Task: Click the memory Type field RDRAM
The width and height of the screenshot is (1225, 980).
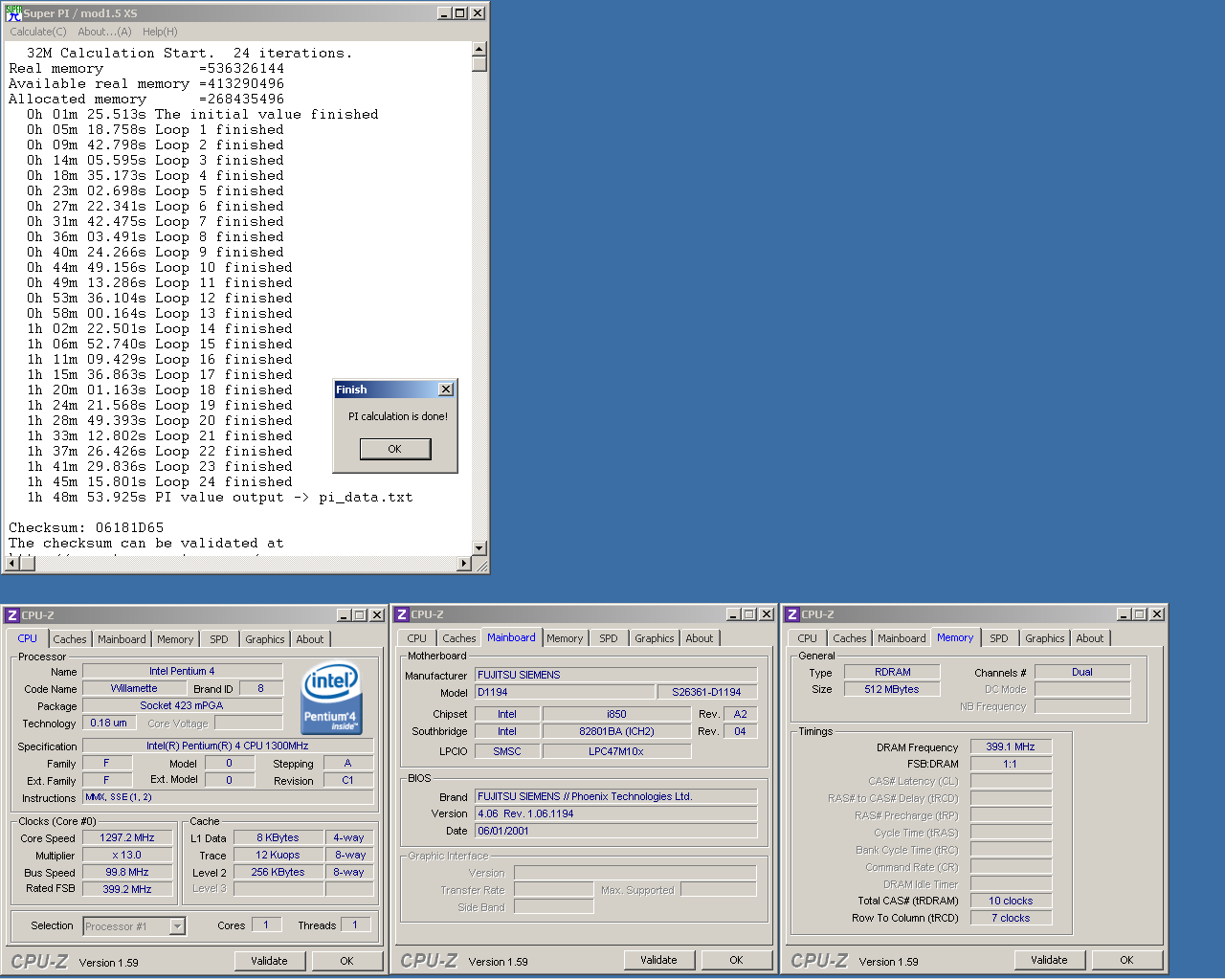Action: coord(892,672)
